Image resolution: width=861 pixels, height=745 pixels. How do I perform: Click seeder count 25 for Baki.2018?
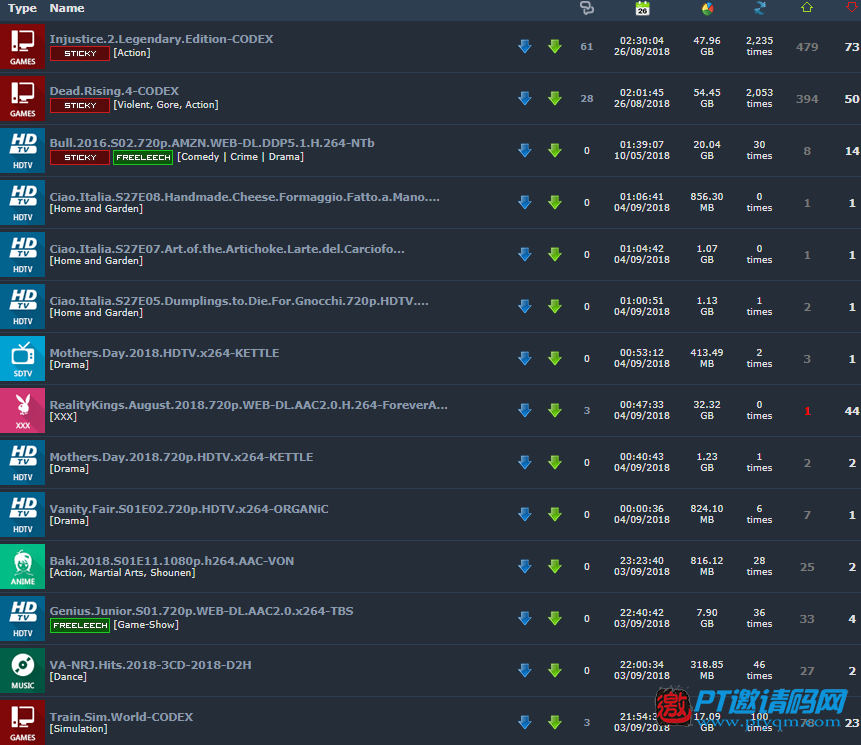click(x=807, y=567)
